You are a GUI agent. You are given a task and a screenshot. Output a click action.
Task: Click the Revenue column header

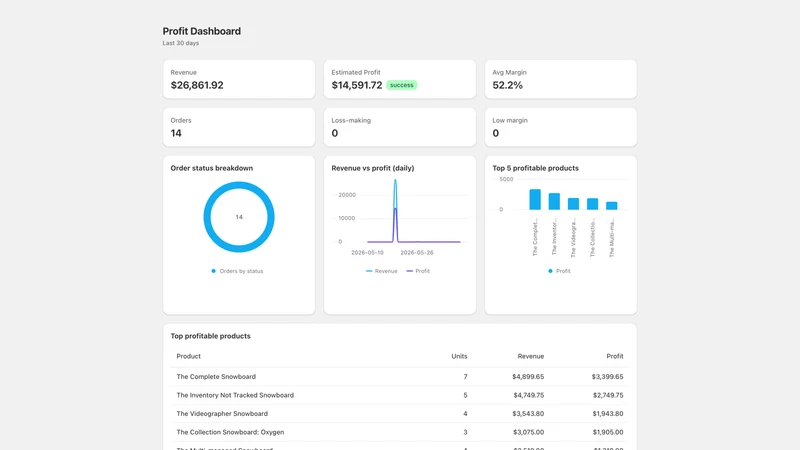click(531, 356)
